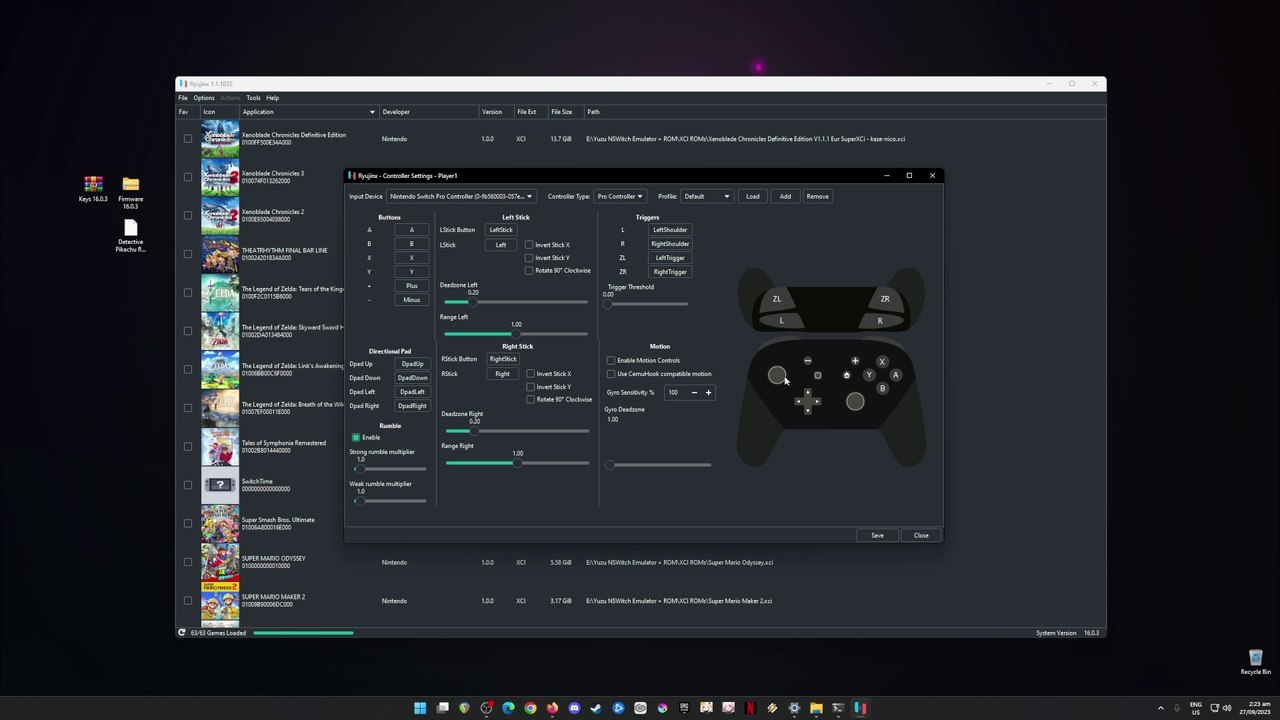Image resolution: width=1280 pixels, height=720 pixels.
Task: Open the Windows Start menu
Action: 420,708
